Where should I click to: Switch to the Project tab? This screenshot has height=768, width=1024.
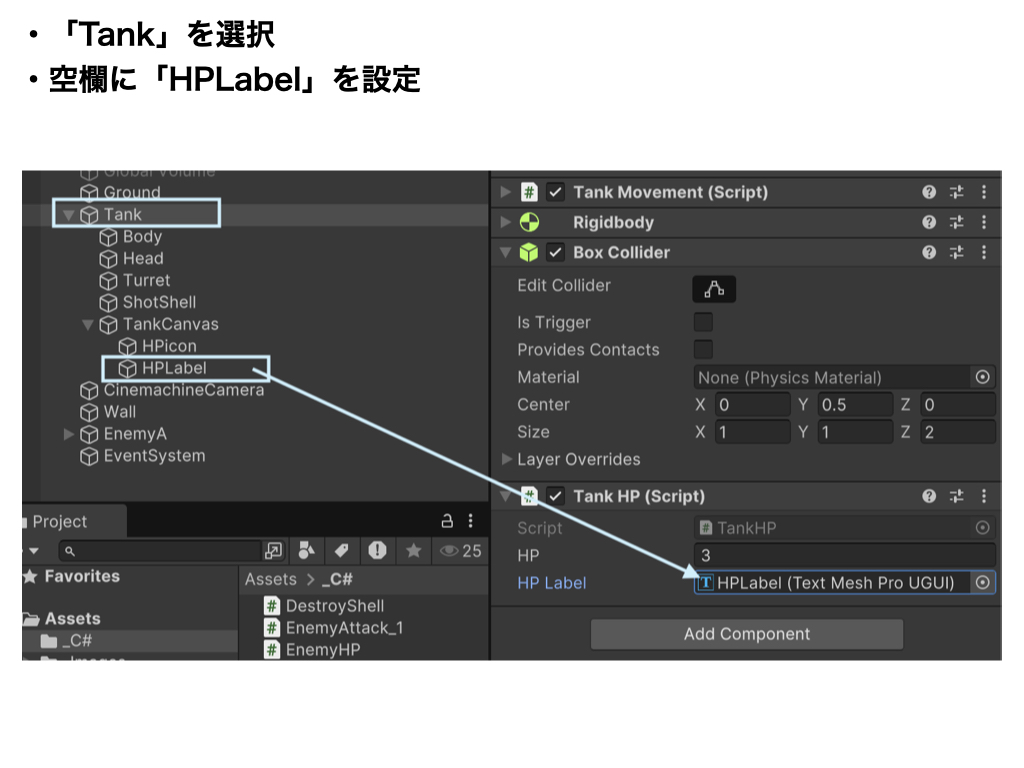(x=59, y=521)
